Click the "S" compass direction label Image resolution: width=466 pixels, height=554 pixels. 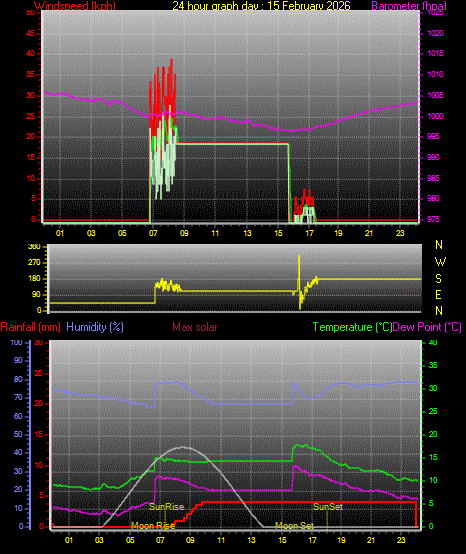click(x=438, y=279)
